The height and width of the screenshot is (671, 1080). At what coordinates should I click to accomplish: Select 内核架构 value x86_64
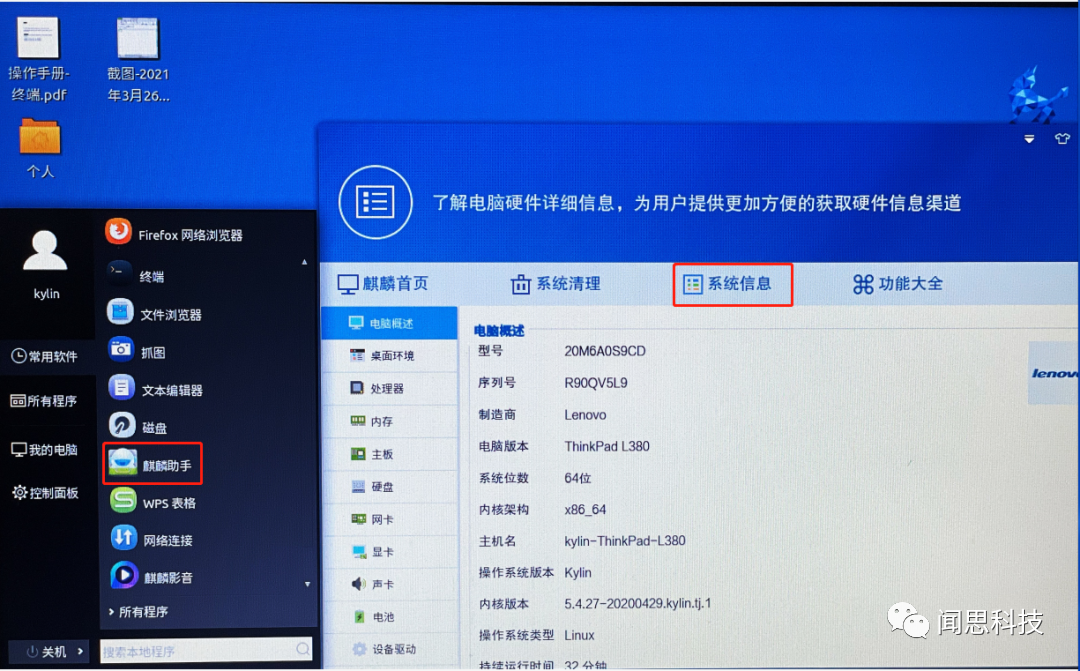[x=585, y=510]
